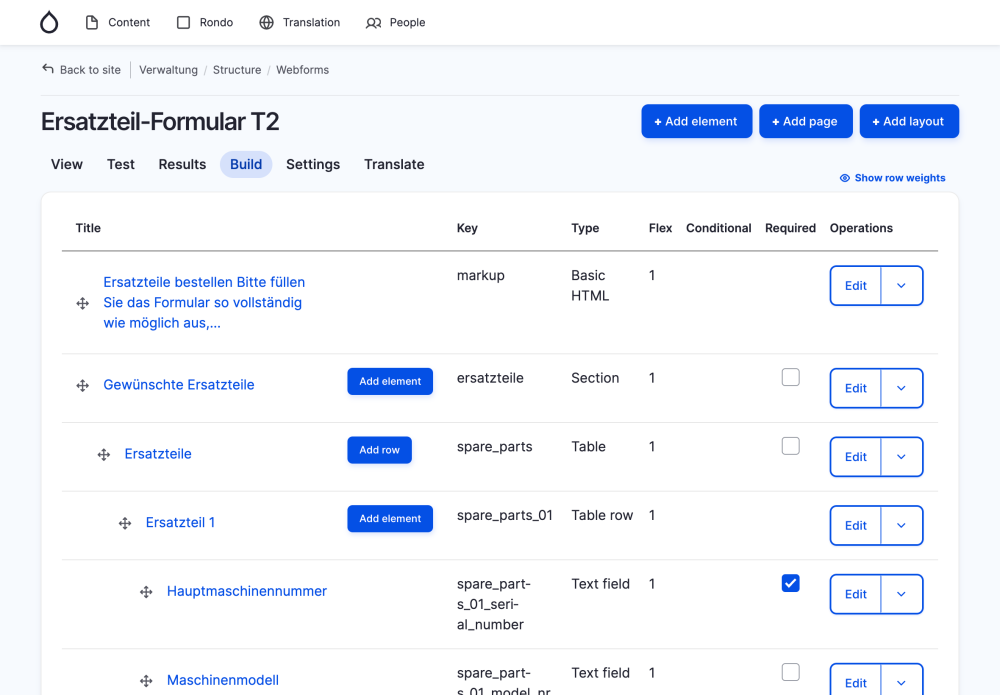The height and width of the screenshot is (695, 1000).
Task: Switch to the Settings tab
Action: pyautogui.click(x=312, y=164)
